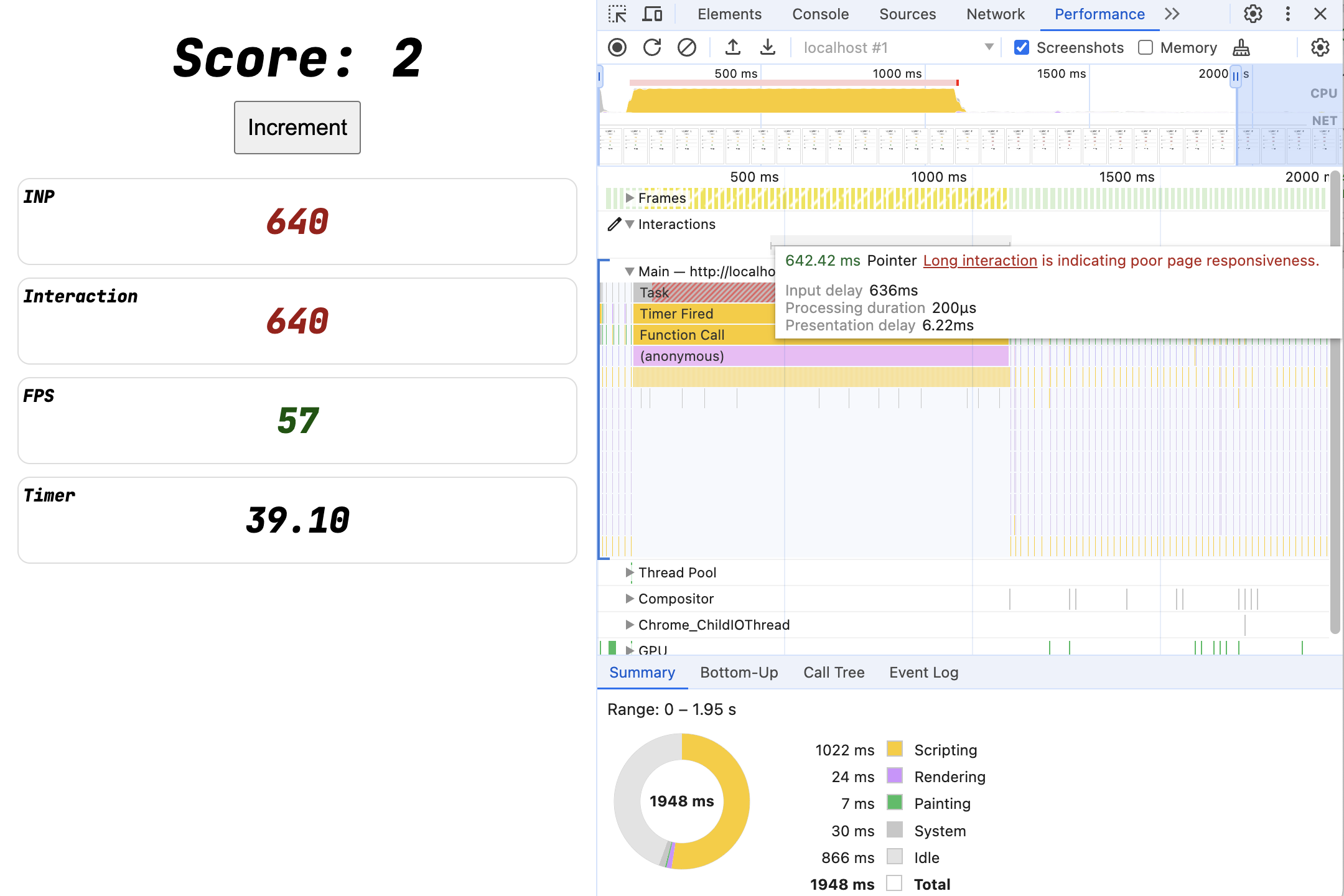This screenshot has width=1344, height=896.
Task: Select the Bottom-Up tab
Action: point(739,671)
